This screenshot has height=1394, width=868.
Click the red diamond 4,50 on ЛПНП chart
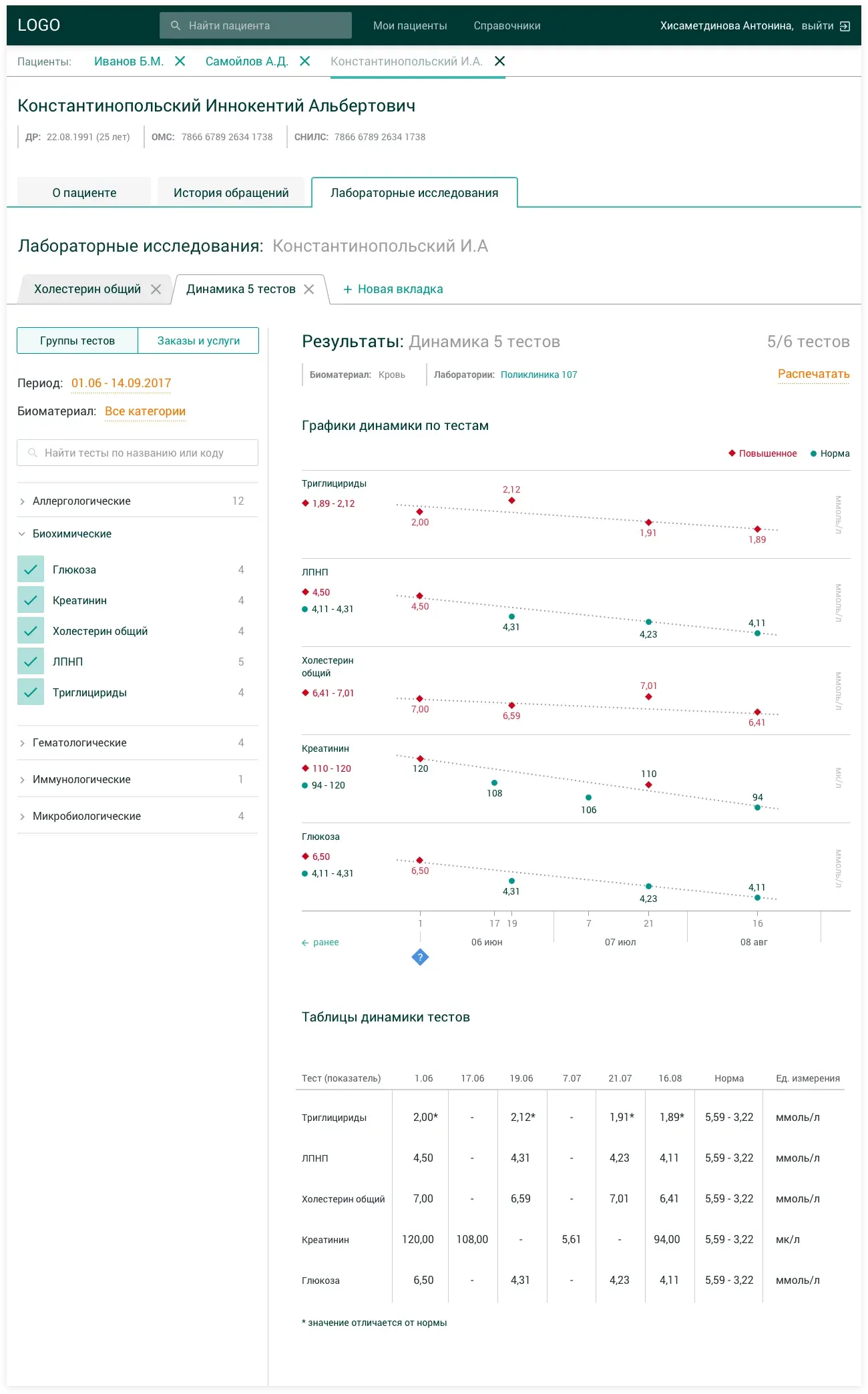coord(419,596)
